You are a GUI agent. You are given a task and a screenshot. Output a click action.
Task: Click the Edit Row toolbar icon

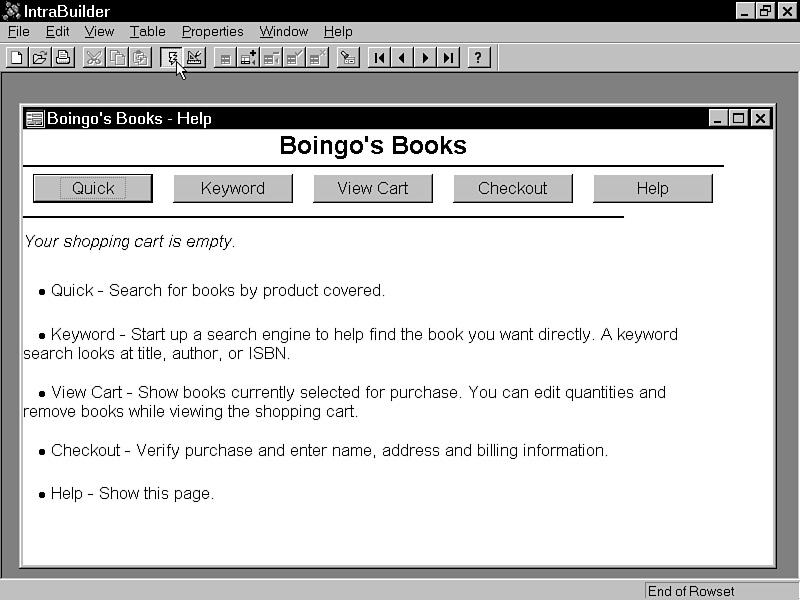[x=225, y=57]
